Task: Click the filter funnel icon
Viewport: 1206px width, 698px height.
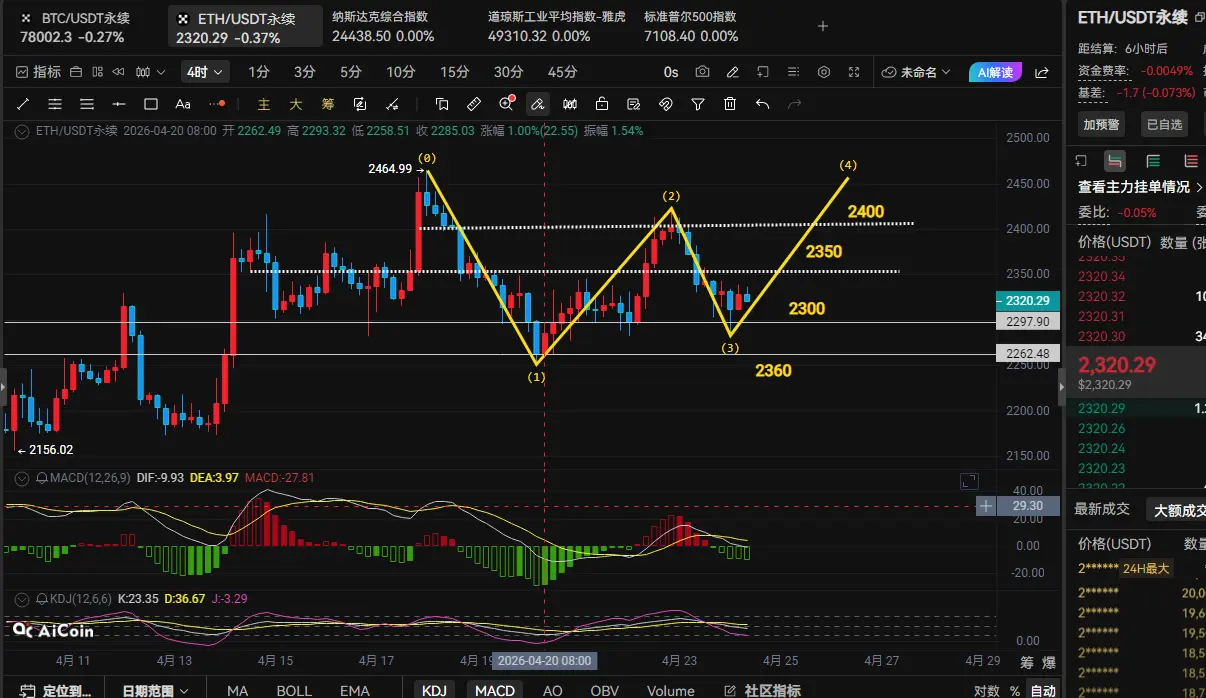Action: (x=699, y=104)
